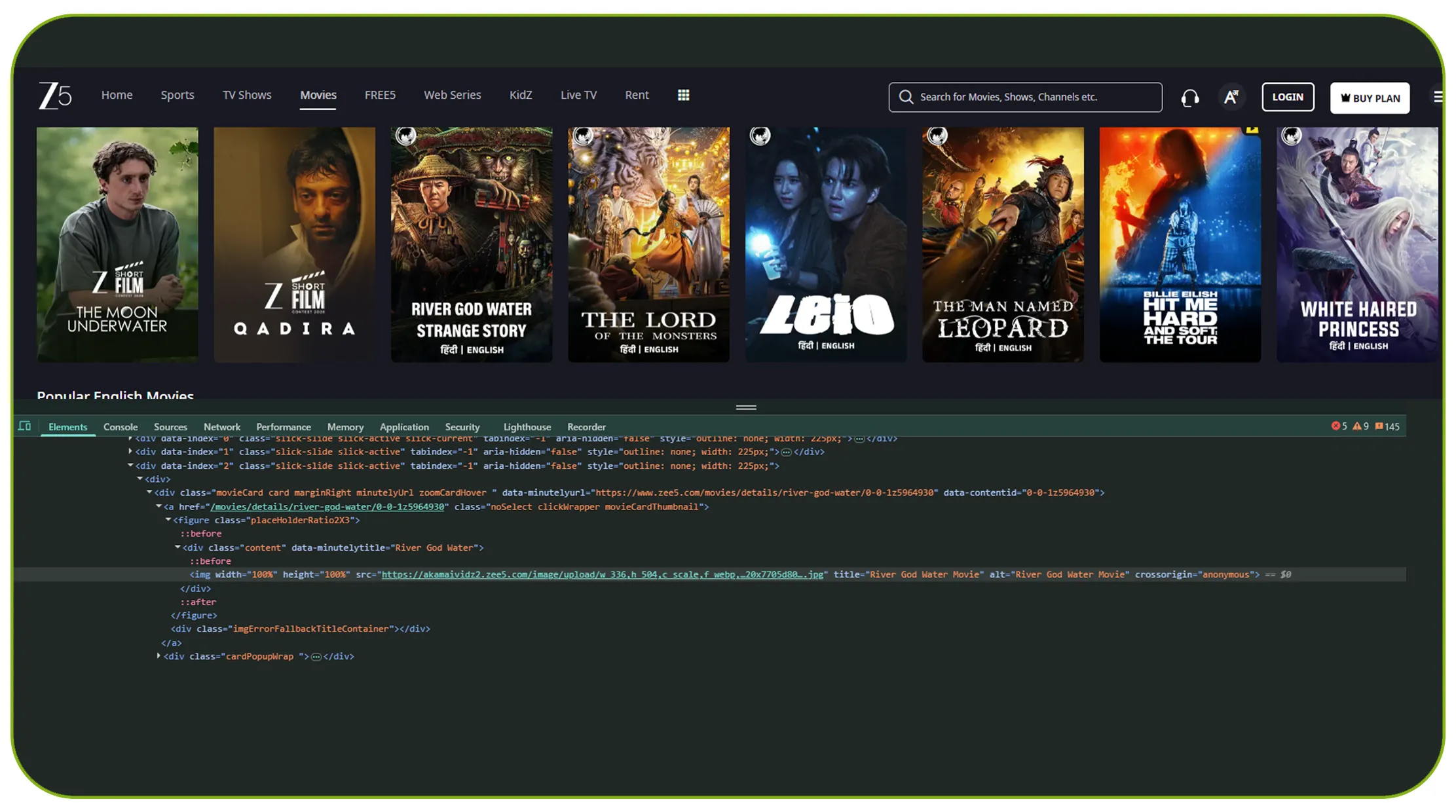Open TV Shows in navigation

(247, 95)
